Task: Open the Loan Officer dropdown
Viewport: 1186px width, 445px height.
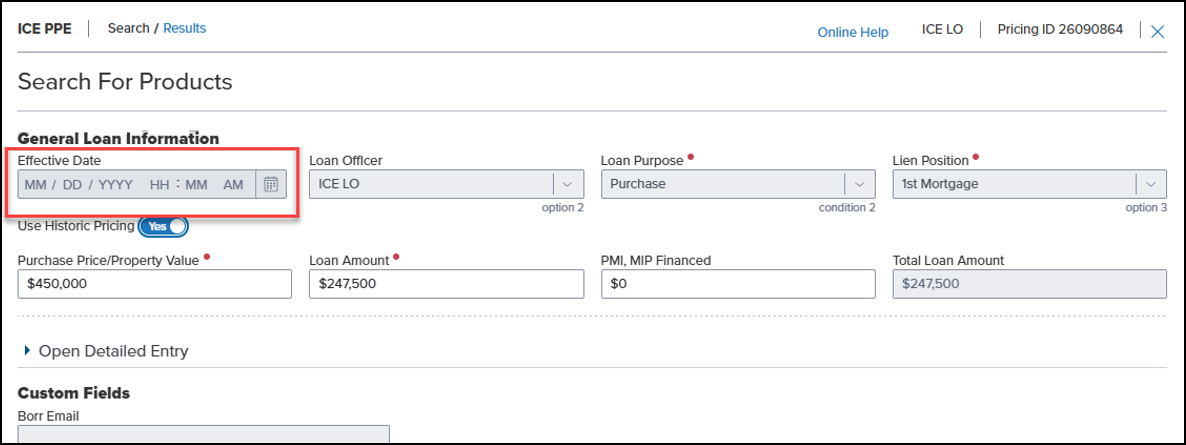Action: tap(567, 184)
